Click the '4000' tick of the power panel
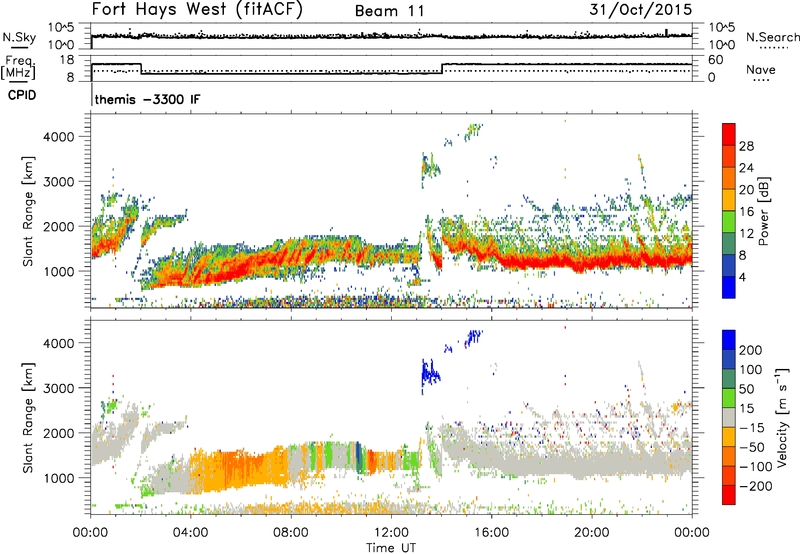 click(59, 137)
